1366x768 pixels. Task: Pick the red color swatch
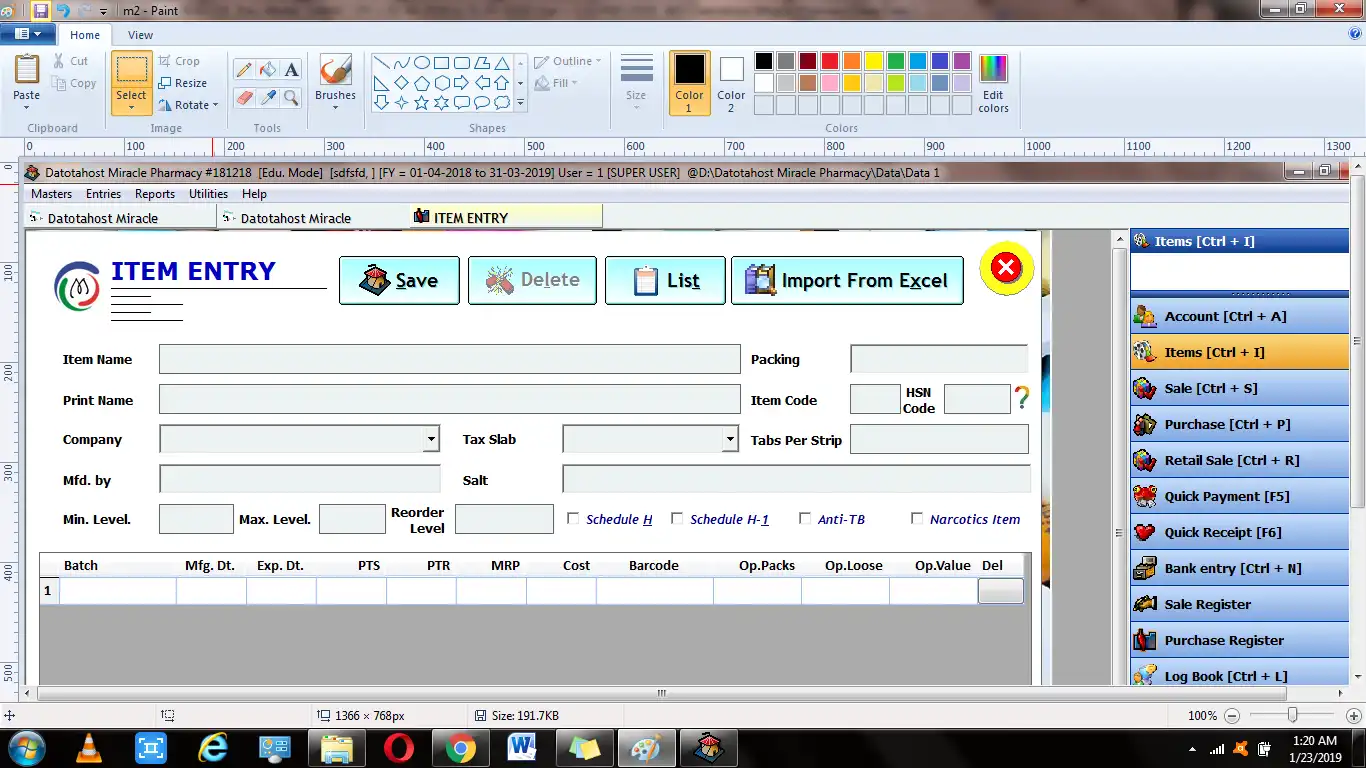pos(829,61)
